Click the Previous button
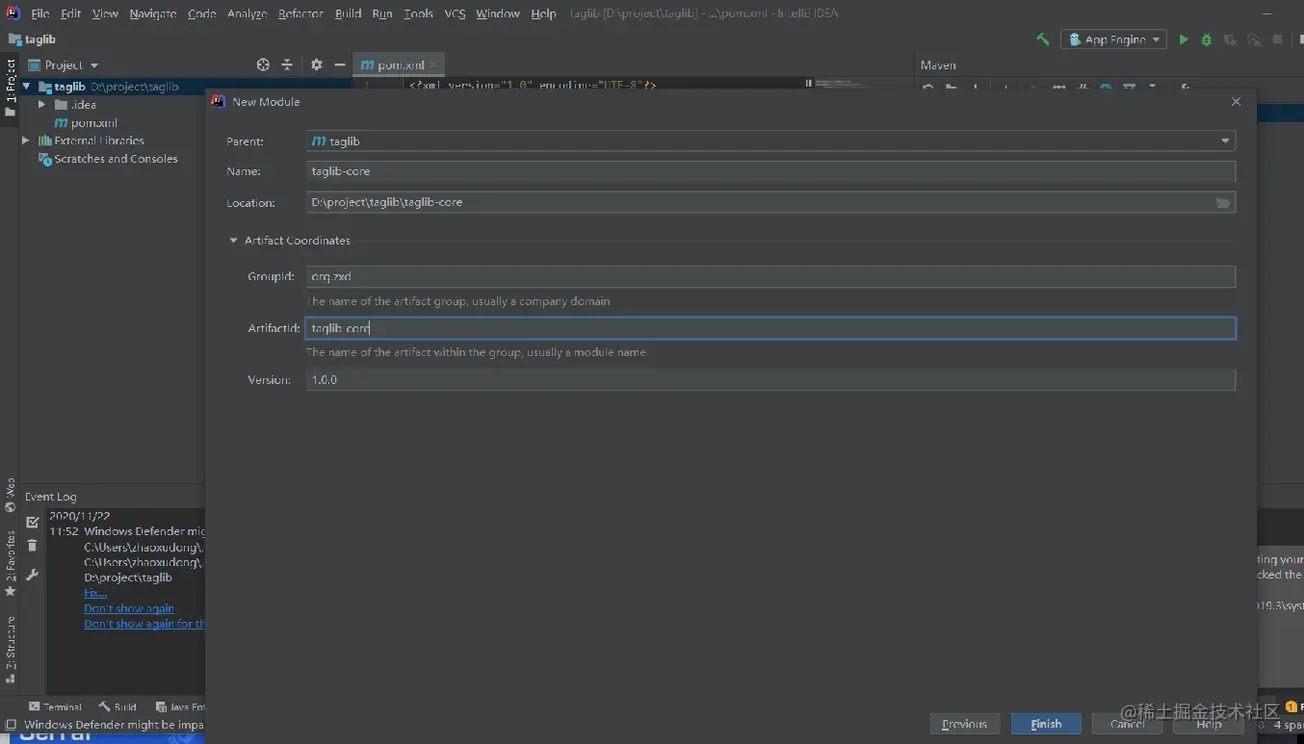The height and width of the screenshot is (744, 1304). 964,724
